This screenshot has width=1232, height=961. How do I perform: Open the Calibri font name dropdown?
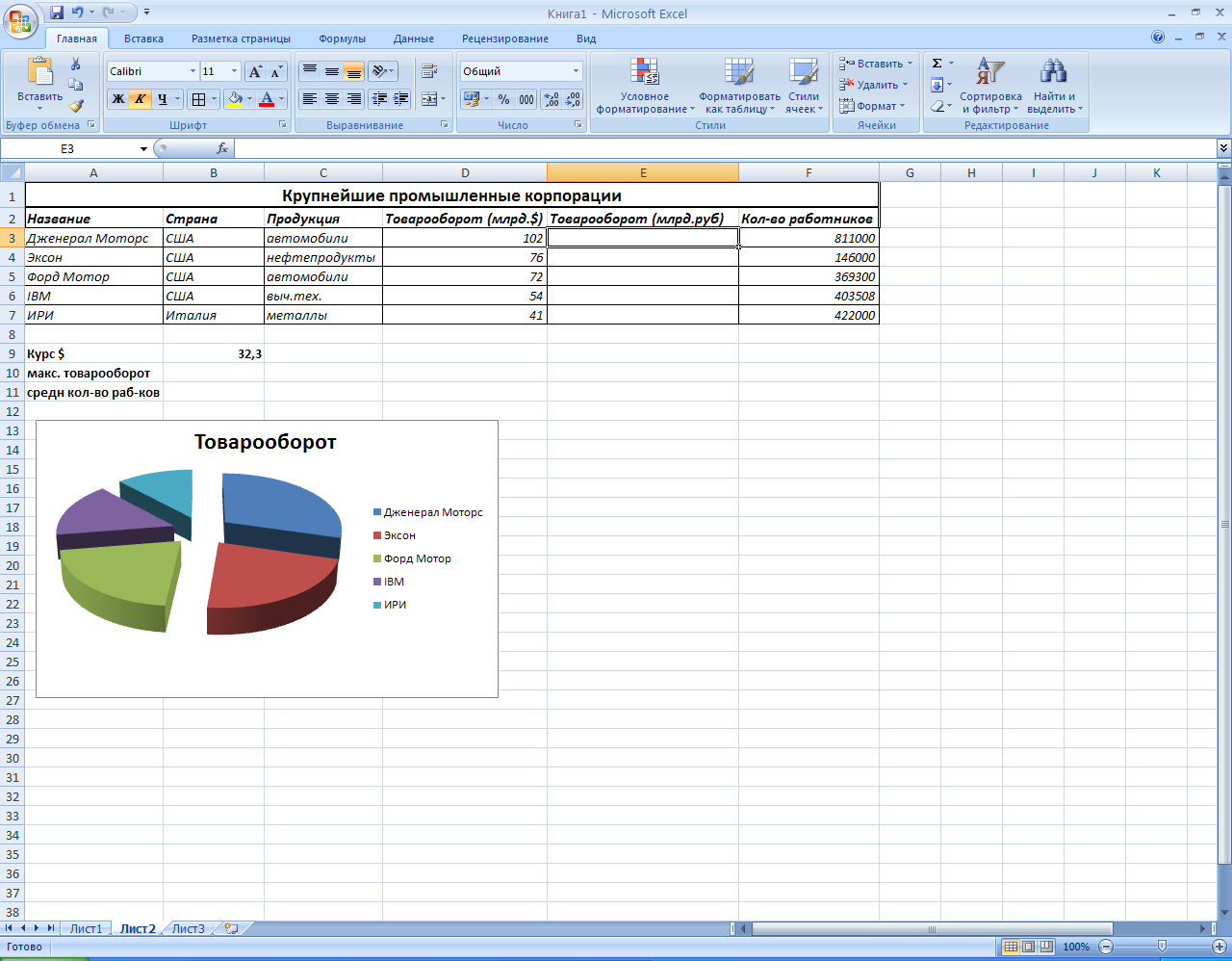tap(192, 71)
